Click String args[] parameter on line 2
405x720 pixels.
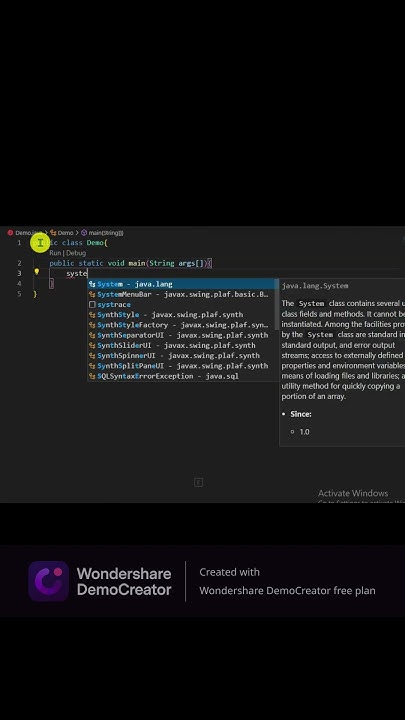pos(177,263)
